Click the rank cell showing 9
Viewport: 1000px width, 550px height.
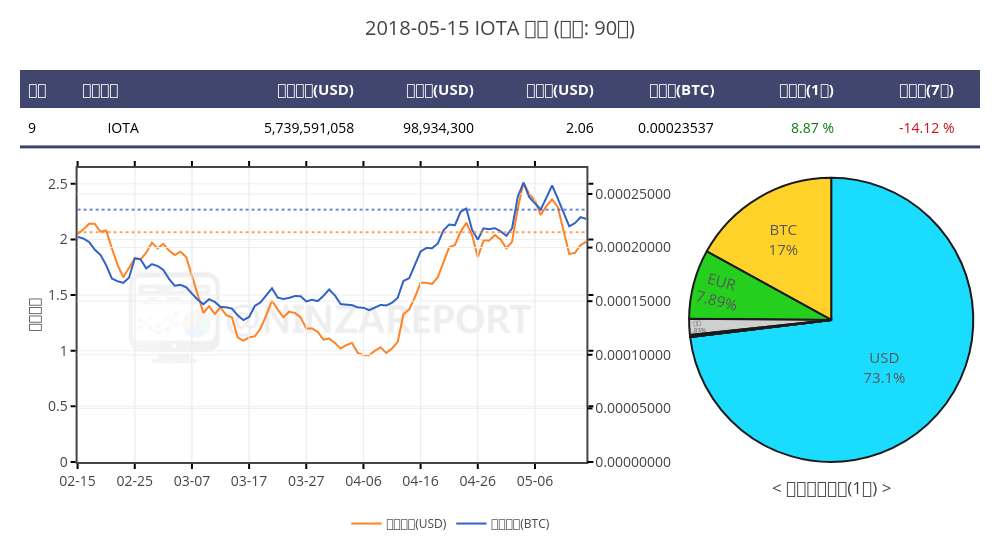coord(32,128)
